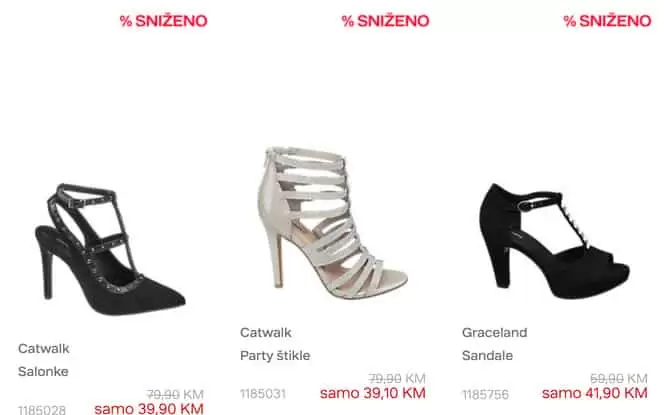The width and height of the screenshot is (664, 415).
Task: Click sale price samo 39,90 KM
Action: point(149,409)
